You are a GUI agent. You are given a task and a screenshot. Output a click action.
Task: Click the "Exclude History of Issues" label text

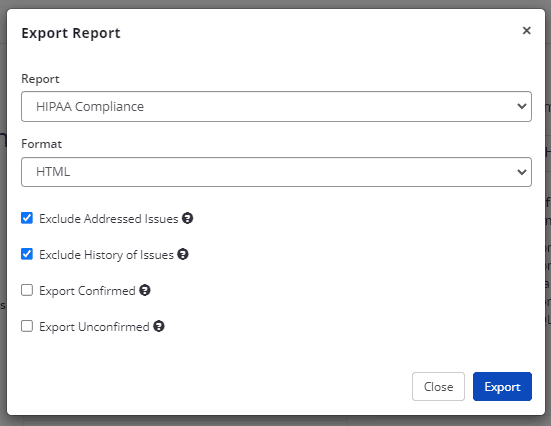tap(106, 254)
